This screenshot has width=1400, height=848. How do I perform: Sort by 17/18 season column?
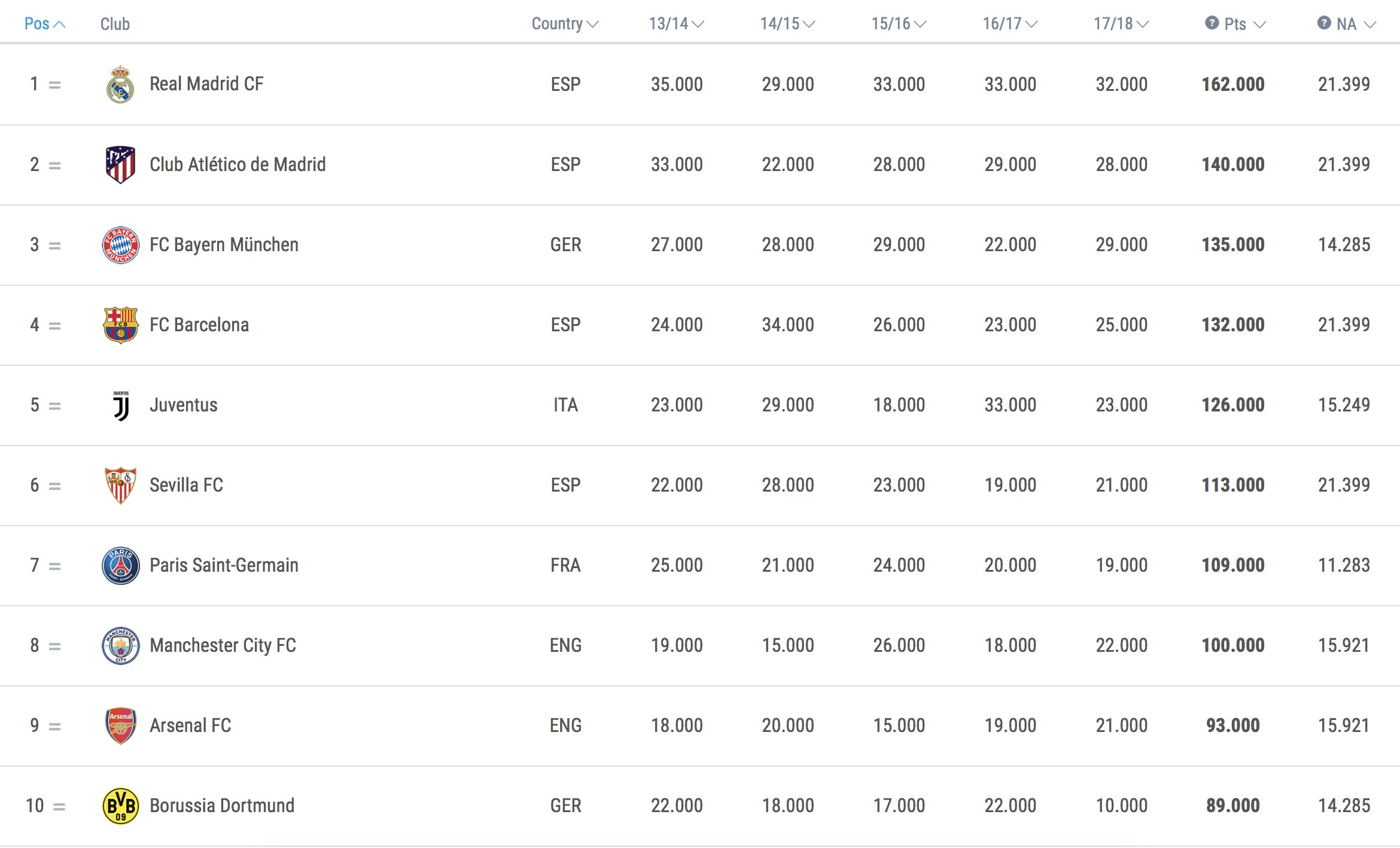(1121, 24)
